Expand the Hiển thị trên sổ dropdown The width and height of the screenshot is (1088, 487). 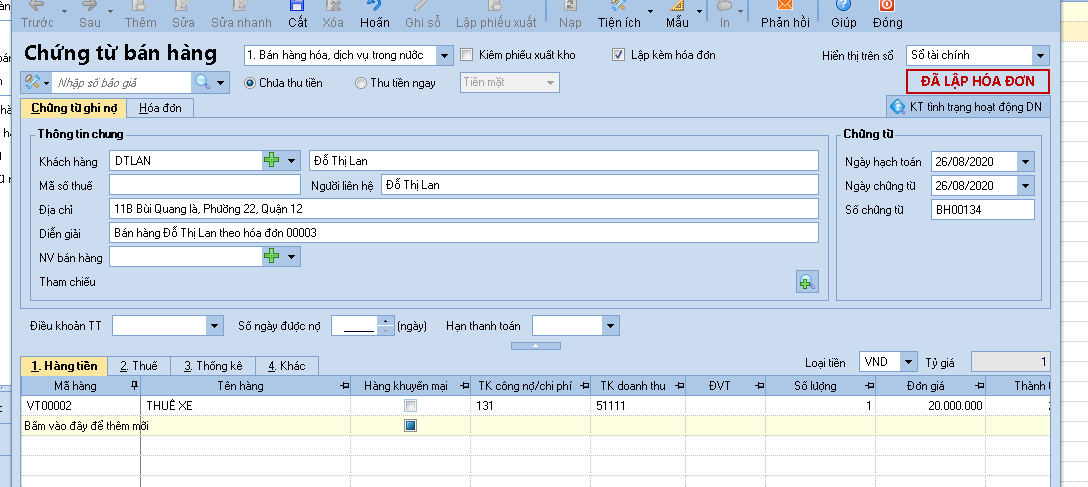tap(1040, 55)
